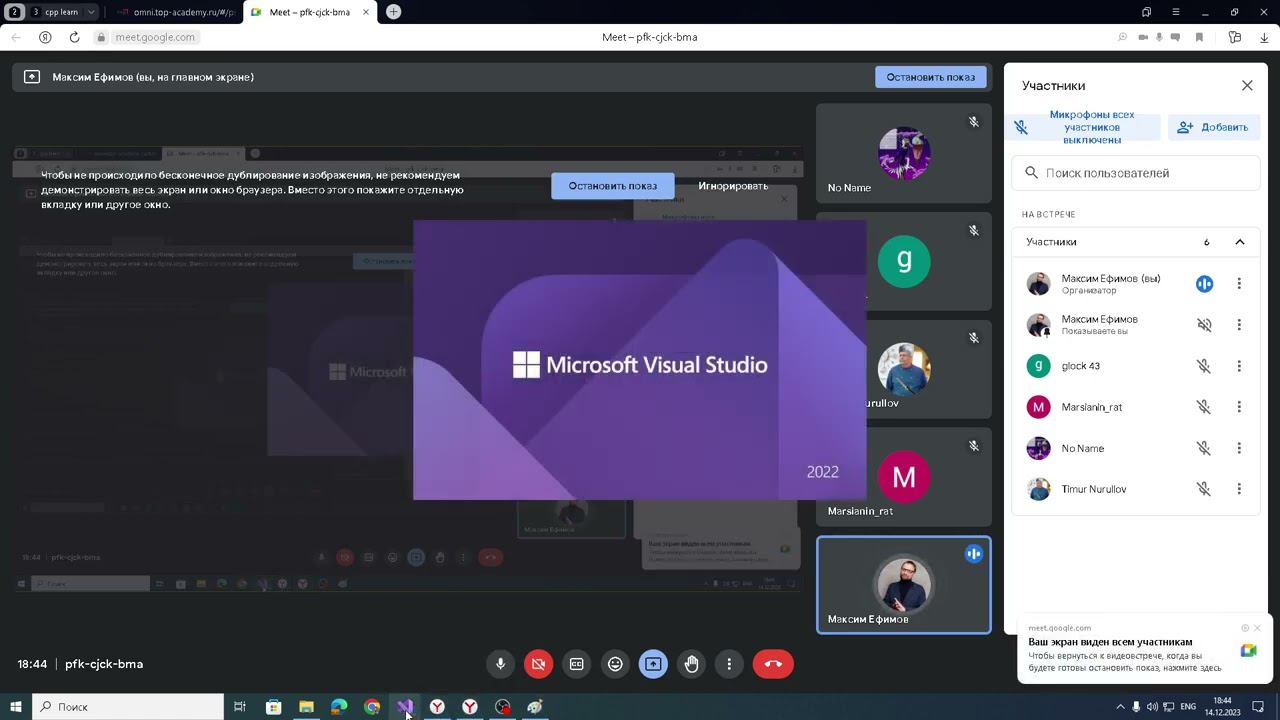This screenshot has height=720, width=1280.
Task: Show hidden system tray icons
Action: point(1120,707)
